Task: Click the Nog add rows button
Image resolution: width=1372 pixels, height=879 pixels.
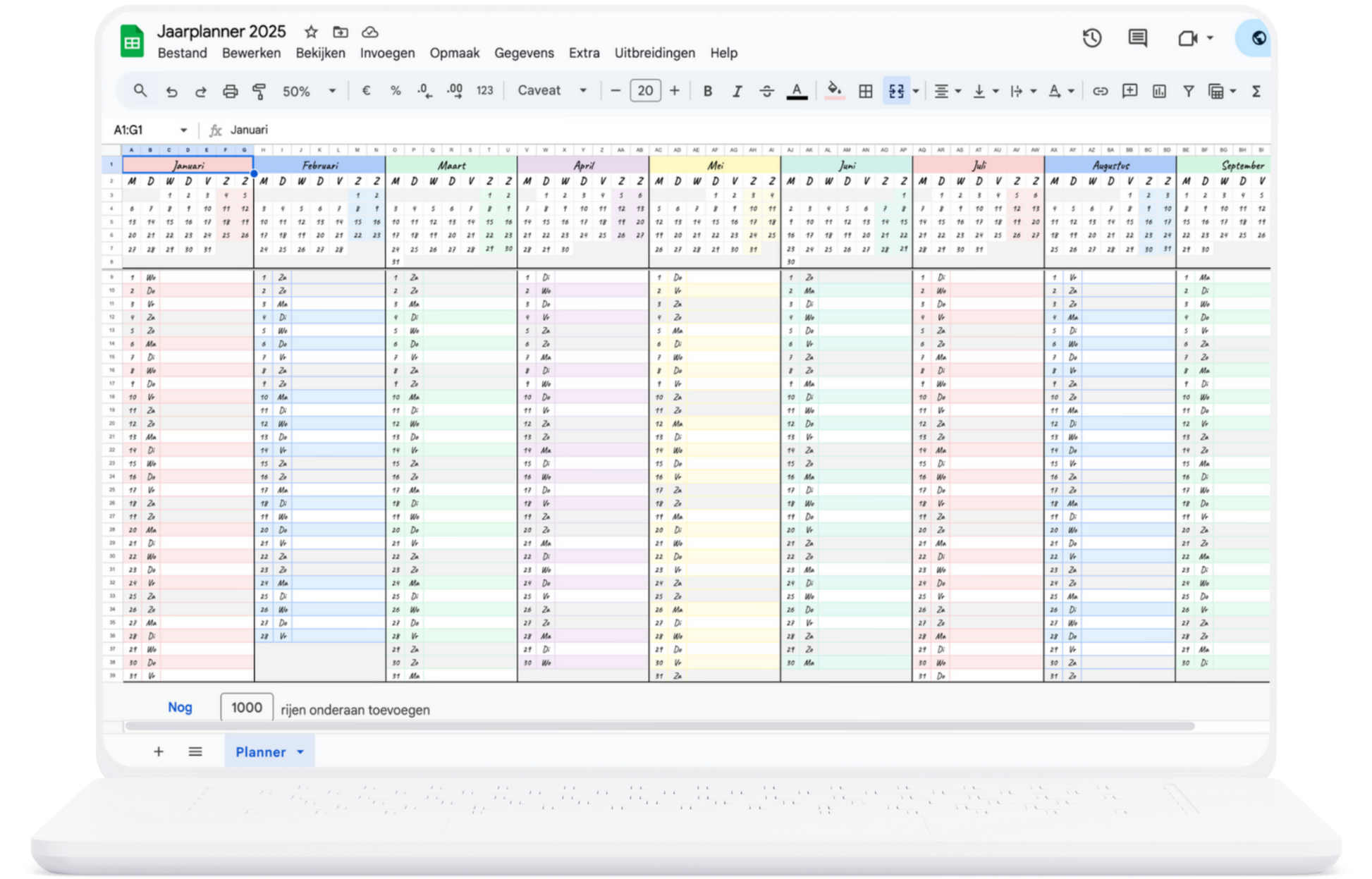Action: pos(180,707)
